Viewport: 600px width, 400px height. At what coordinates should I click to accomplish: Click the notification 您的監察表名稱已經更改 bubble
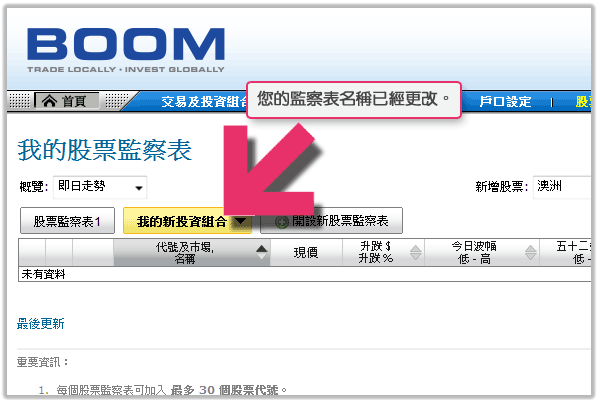click(354, 100)
